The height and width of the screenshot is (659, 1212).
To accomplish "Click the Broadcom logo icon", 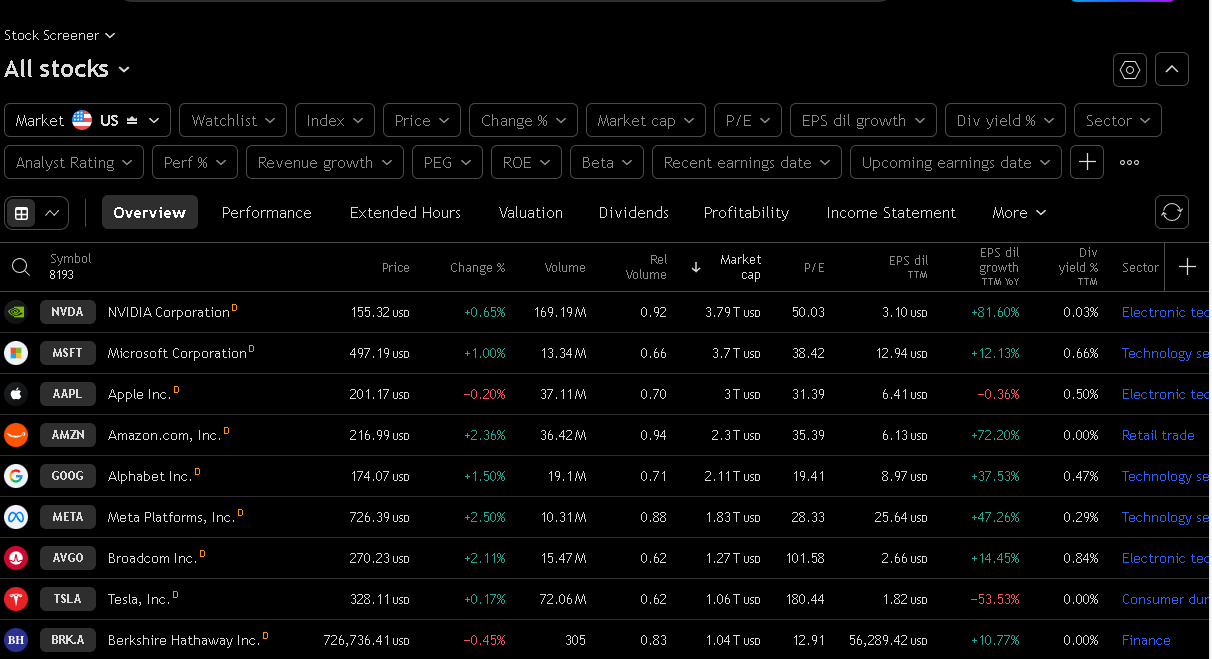I will (16, 558).
